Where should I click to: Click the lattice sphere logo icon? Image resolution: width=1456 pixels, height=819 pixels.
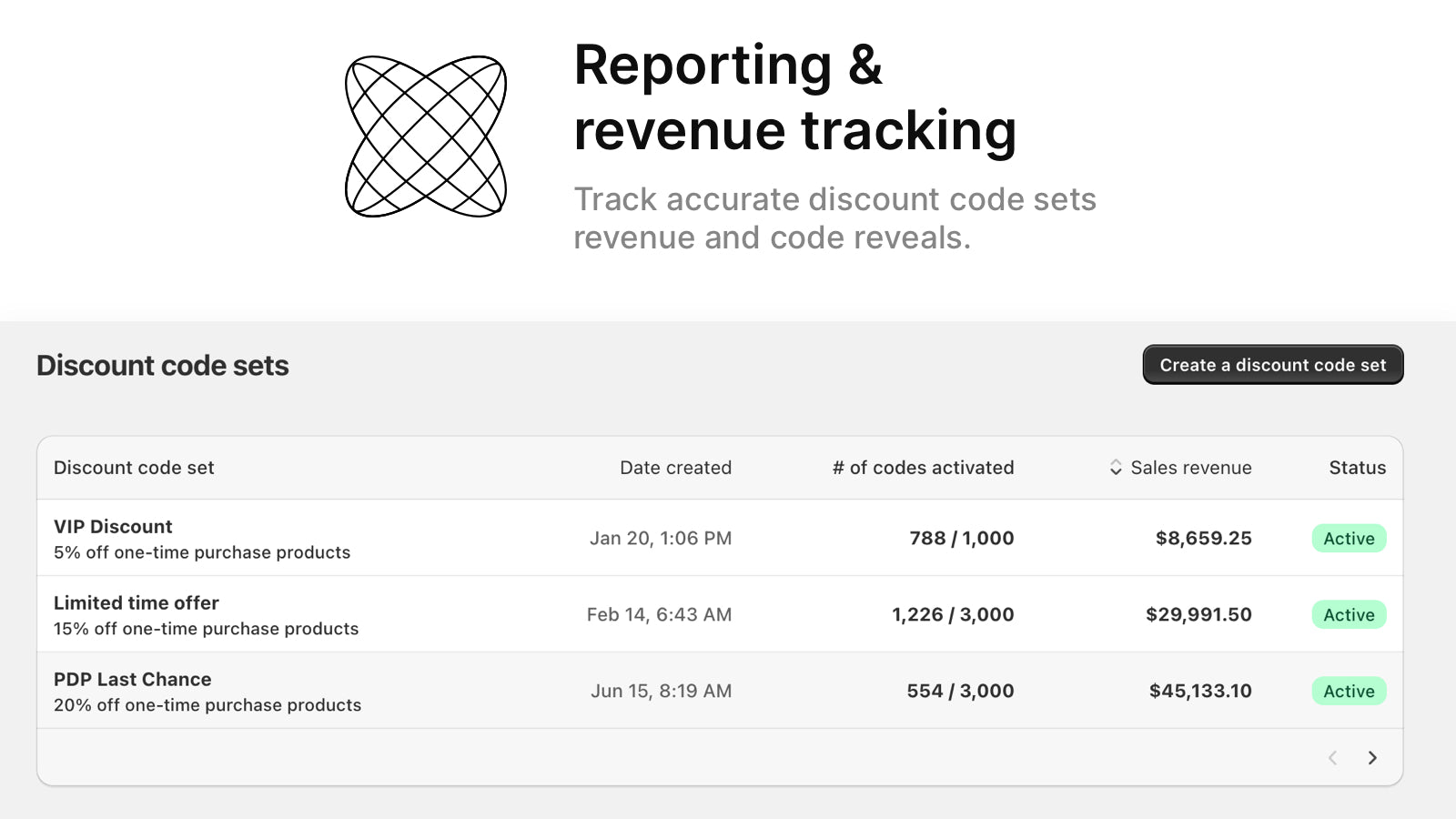click(x=426, y=136)
